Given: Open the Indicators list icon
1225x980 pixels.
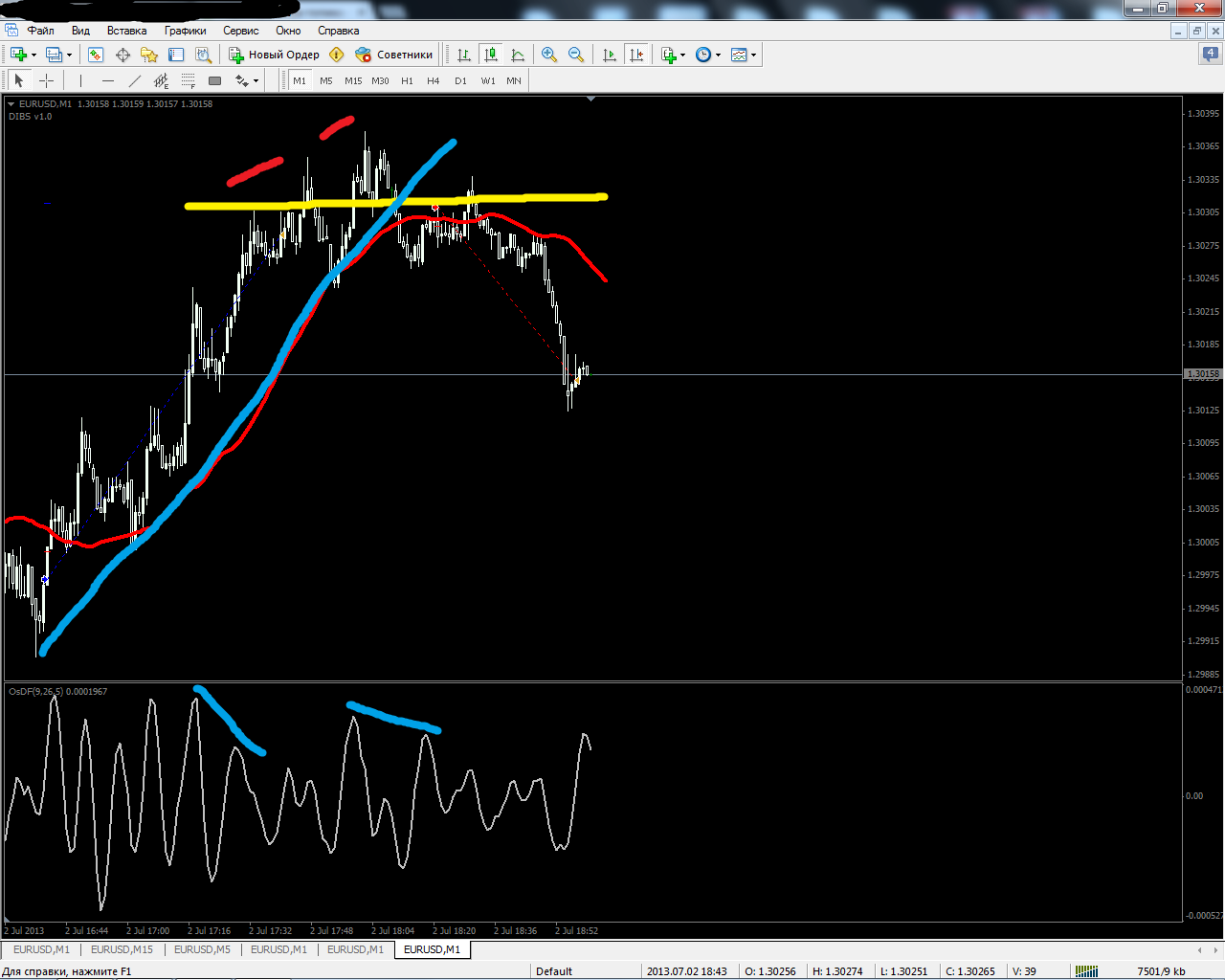Looking at the screenshot, I should point(668,55).
